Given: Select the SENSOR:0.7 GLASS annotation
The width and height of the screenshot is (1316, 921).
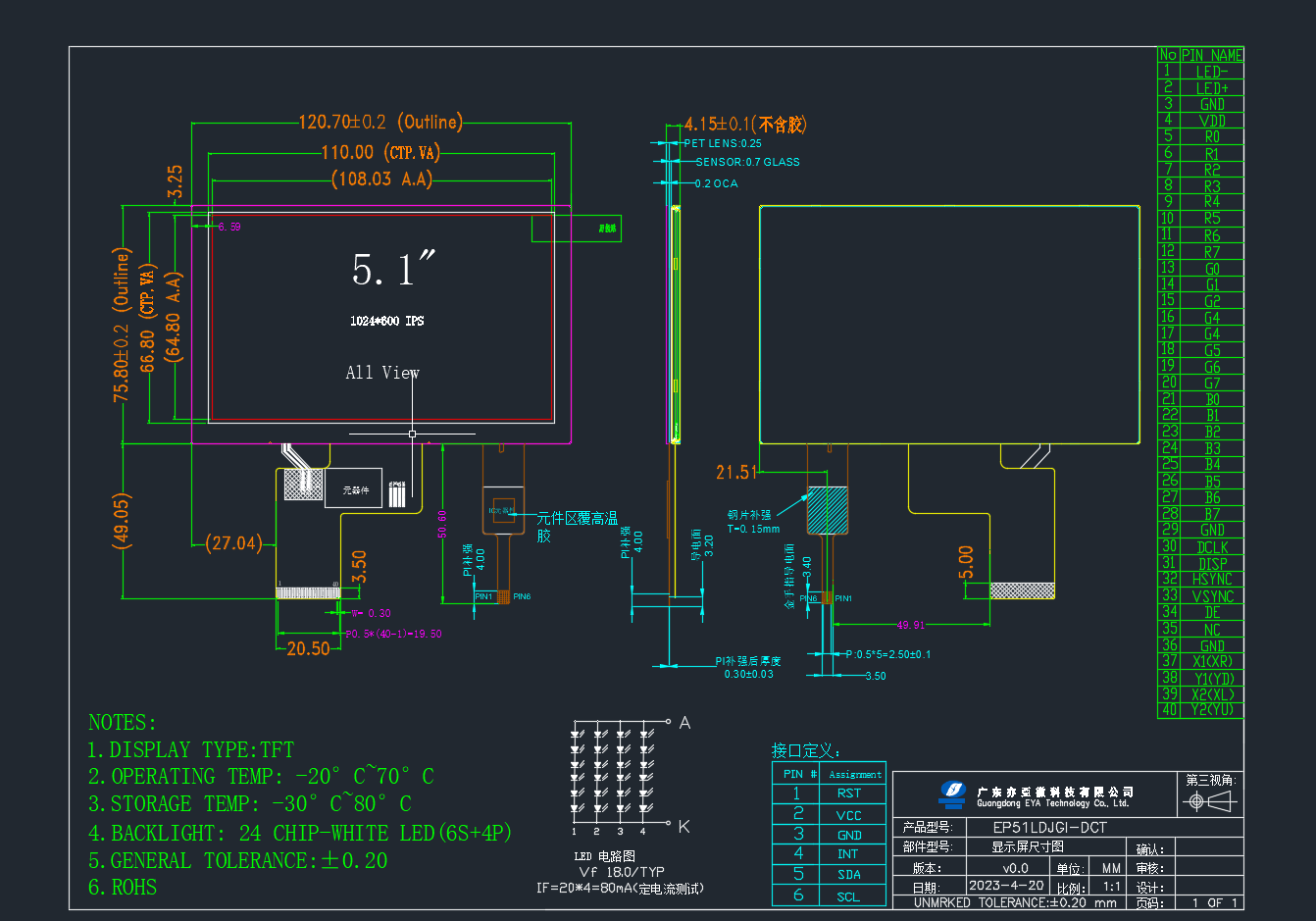Looking at the screenshot, I should click(x=747, y=162).
